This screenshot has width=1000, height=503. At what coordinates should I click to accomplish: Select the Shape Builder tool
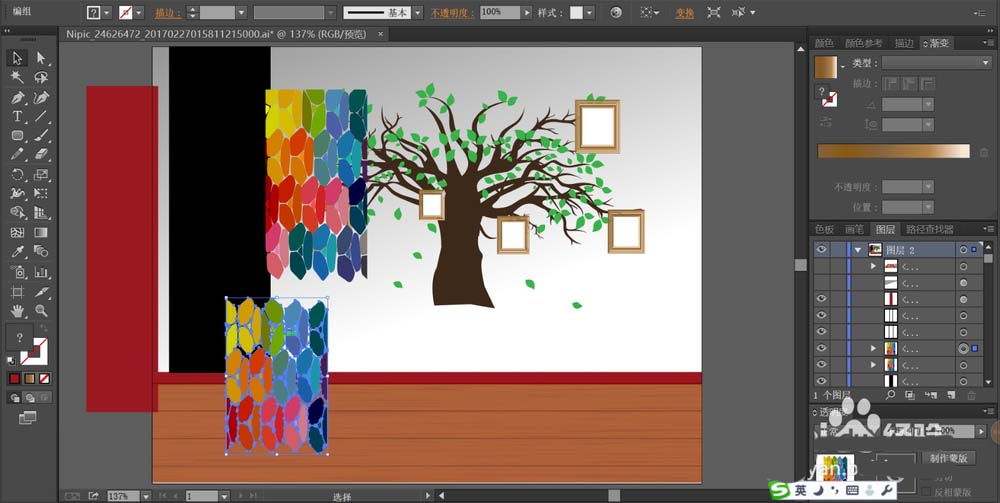coord(17,213)
